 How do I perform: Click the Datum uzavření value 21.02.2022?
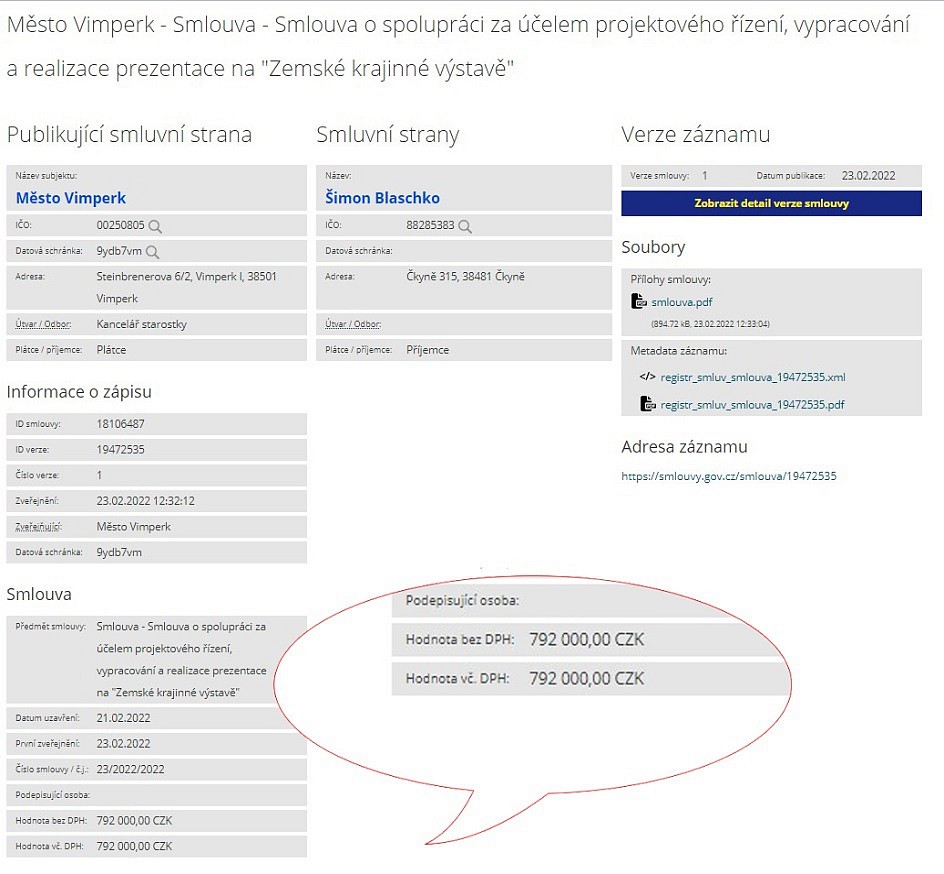[123, 718]
